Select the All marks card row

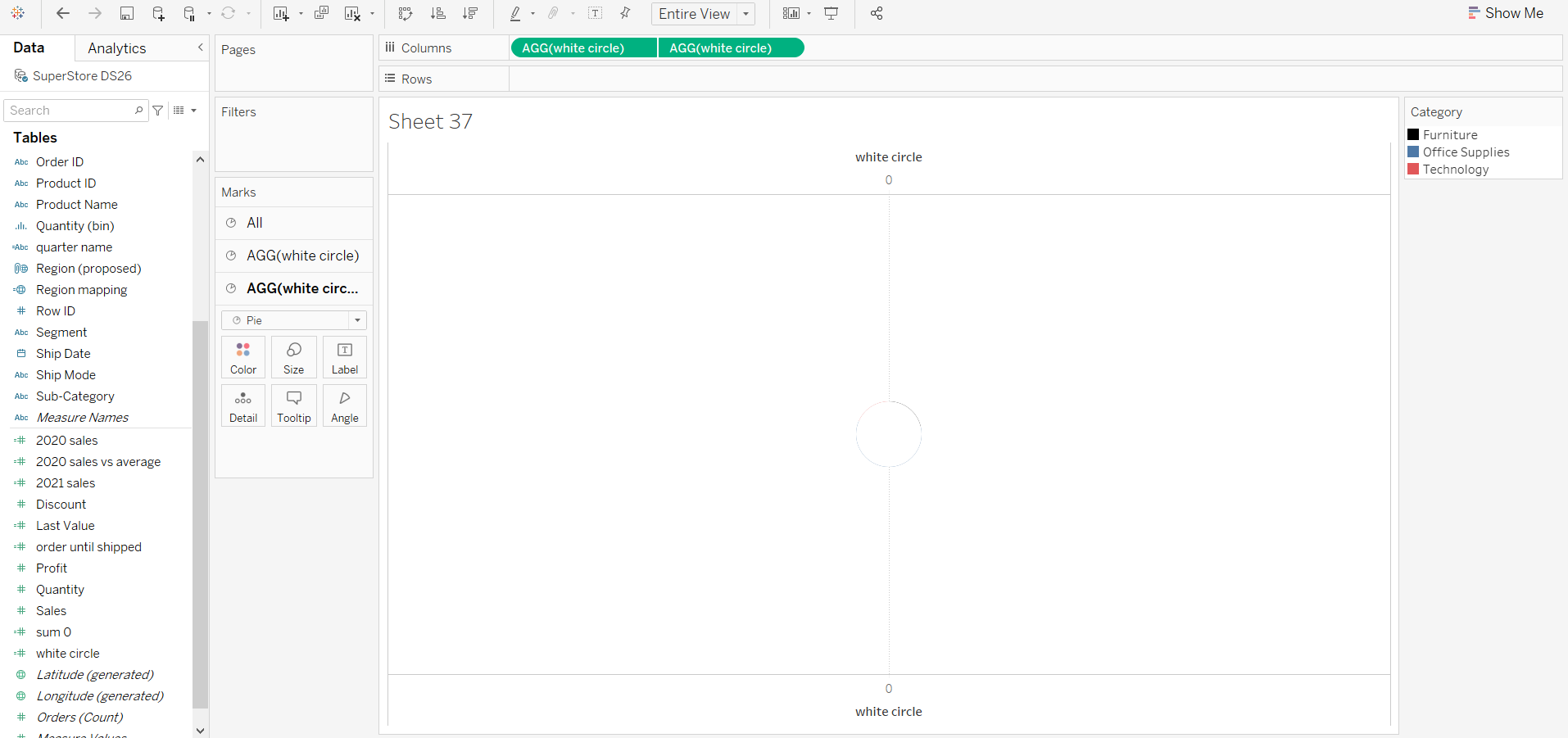pos(294,223)
